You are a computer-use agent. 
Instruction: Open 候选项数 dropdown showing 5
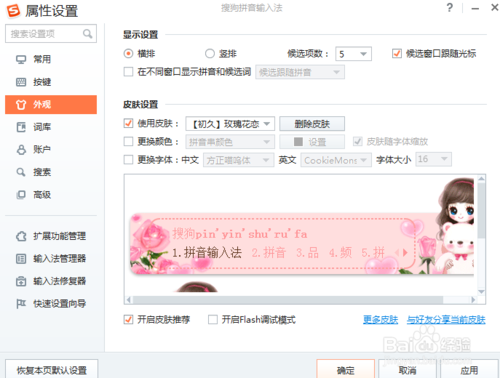pos(353,54)
